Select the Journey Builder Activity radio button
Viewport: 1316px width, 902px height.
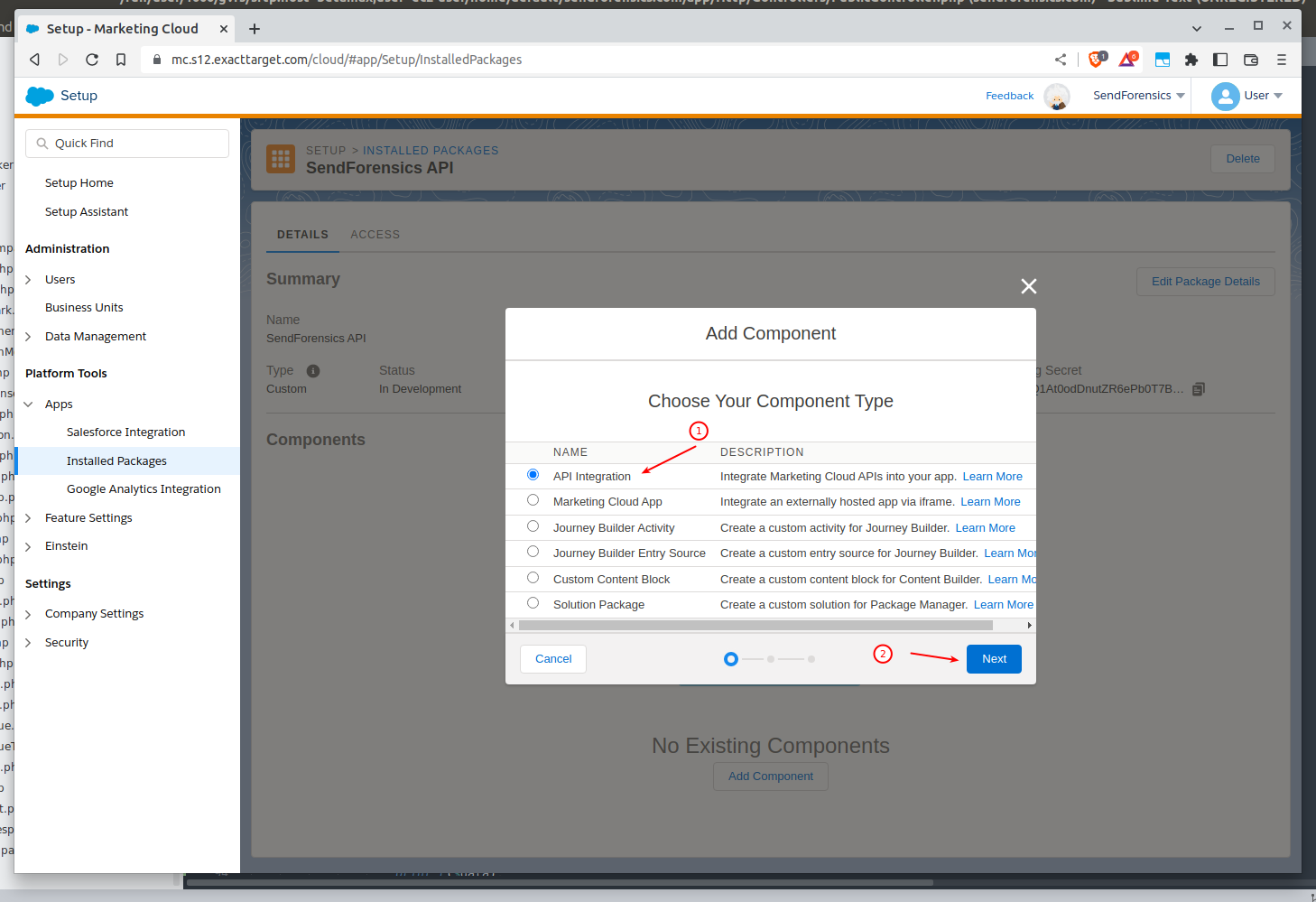pos(533,526)
